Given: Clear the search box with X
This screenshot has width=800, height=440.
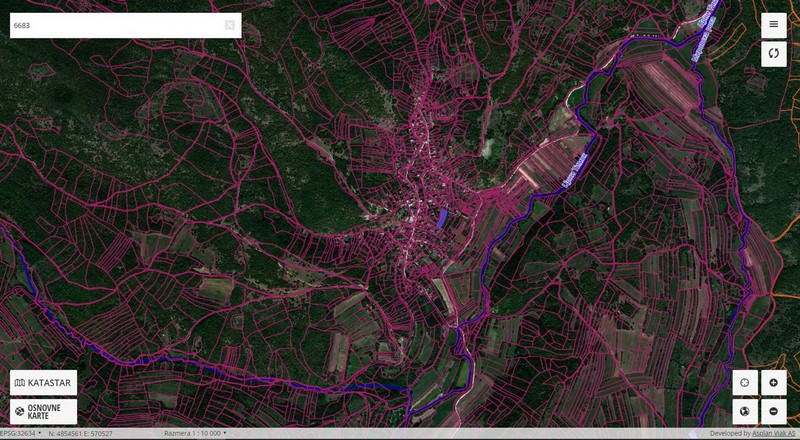Looking at the screenshot, I should (x=229, y=25).
